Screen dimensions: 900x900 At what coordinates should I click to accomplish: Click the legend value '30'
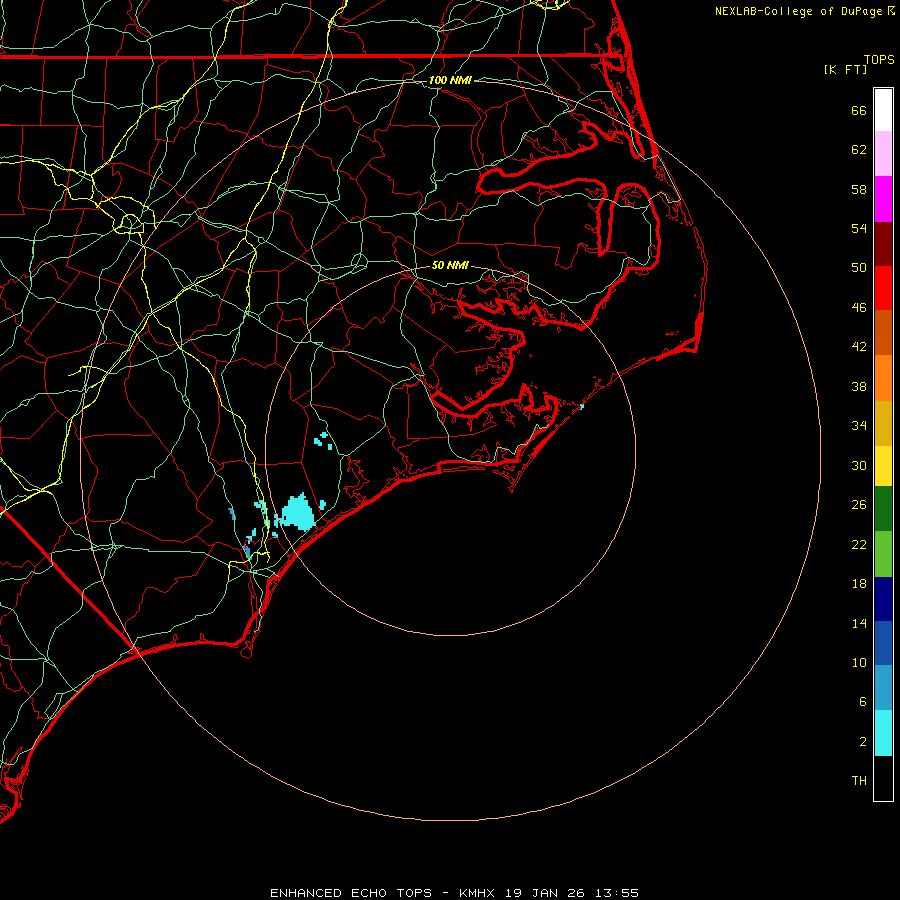[x=859, y=465]
